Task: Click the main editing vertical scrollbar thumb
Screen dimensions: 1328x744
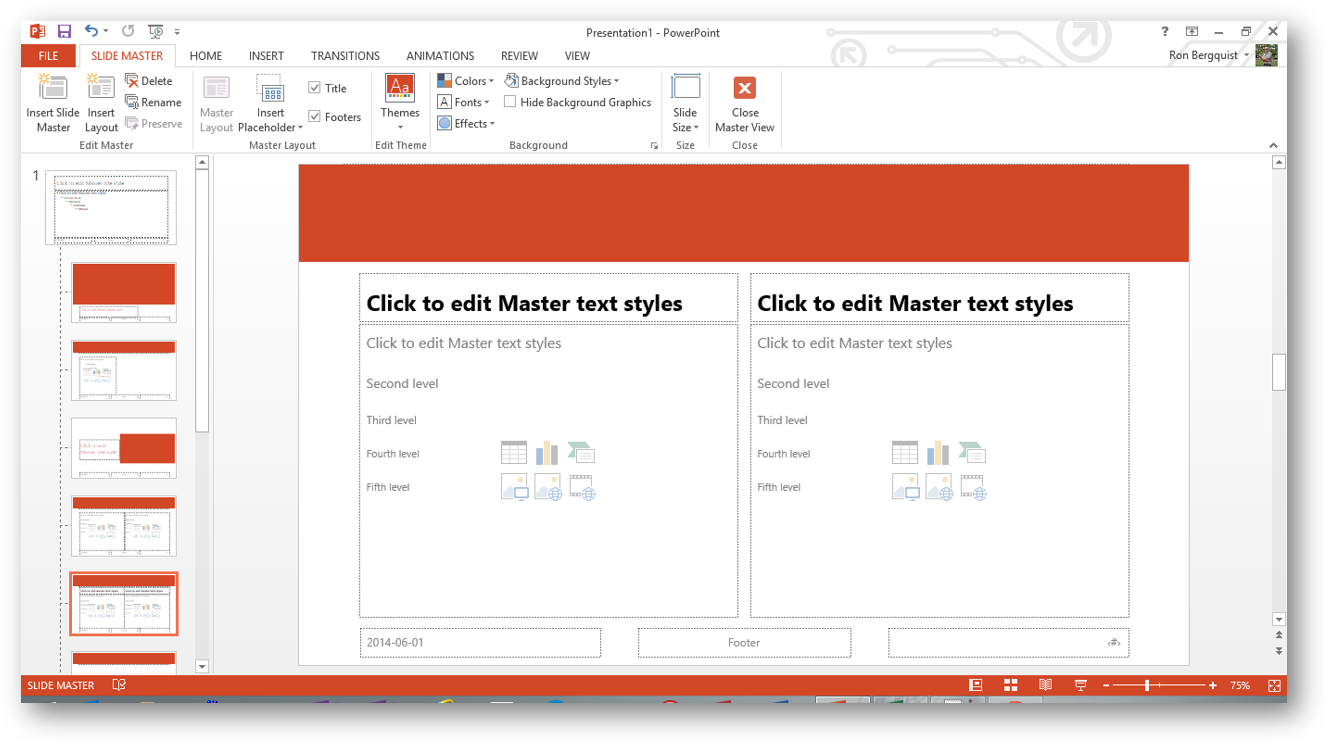Action: click(x=1278, y=372)
